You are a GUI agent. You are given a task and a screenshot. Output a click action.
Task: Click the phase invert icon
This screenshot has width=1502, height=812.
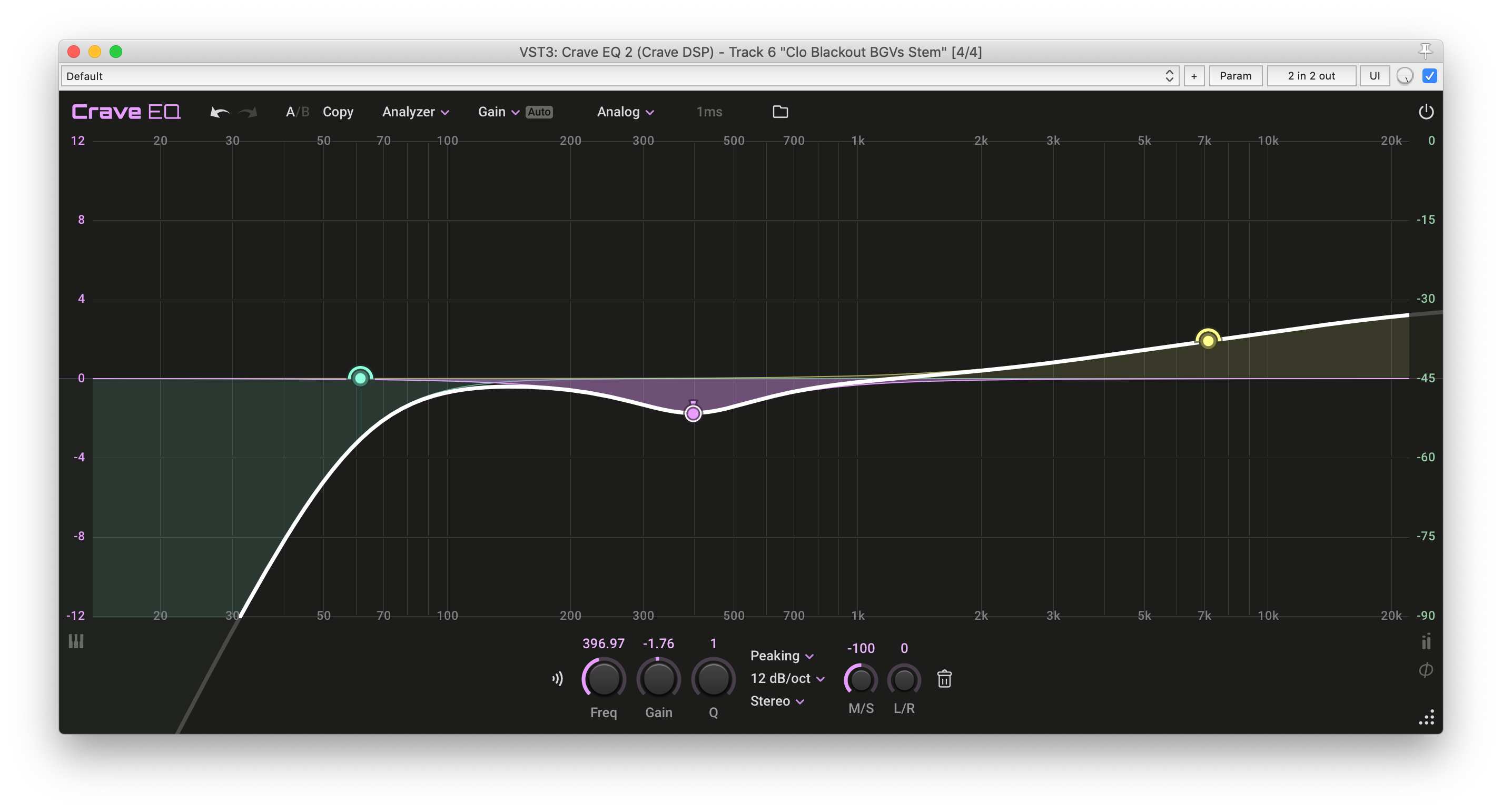1426,670
